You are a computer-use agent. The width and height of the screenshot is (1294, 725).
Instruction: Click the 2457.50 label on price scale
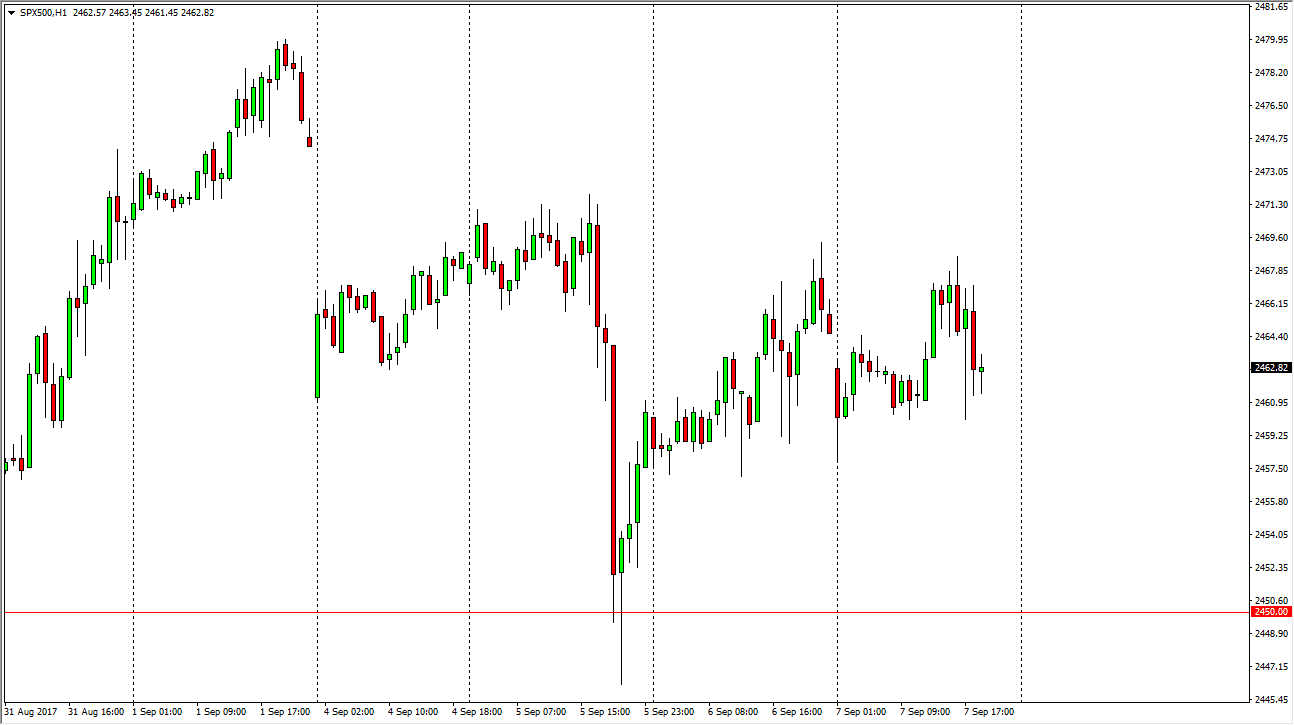click(x=1270, y=468)
